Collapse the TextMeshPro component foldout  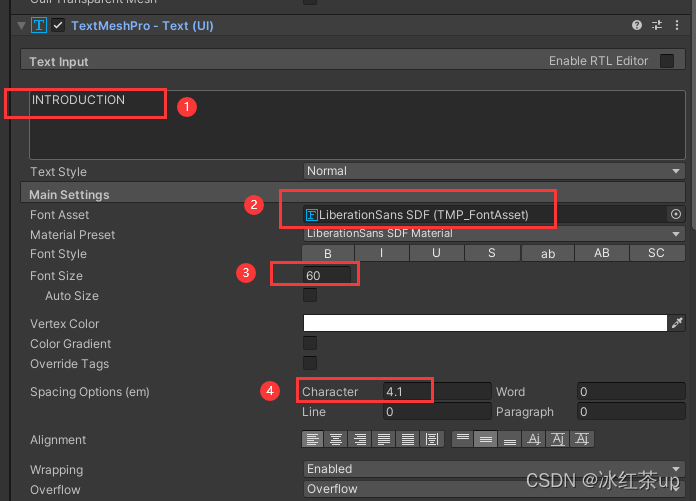pyautogui.click(x=21, y=26)
